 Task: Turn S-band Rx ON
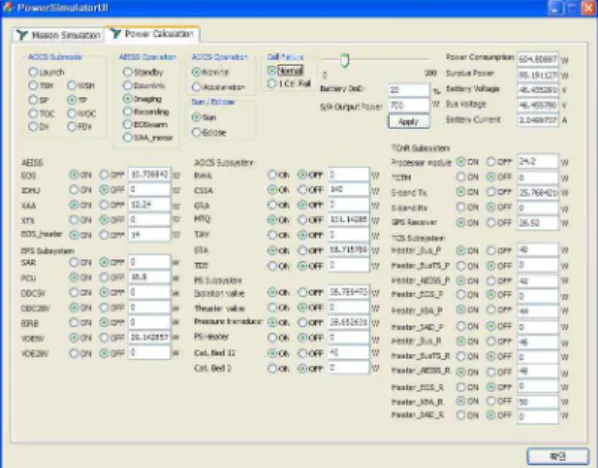[x=461, y=207]
